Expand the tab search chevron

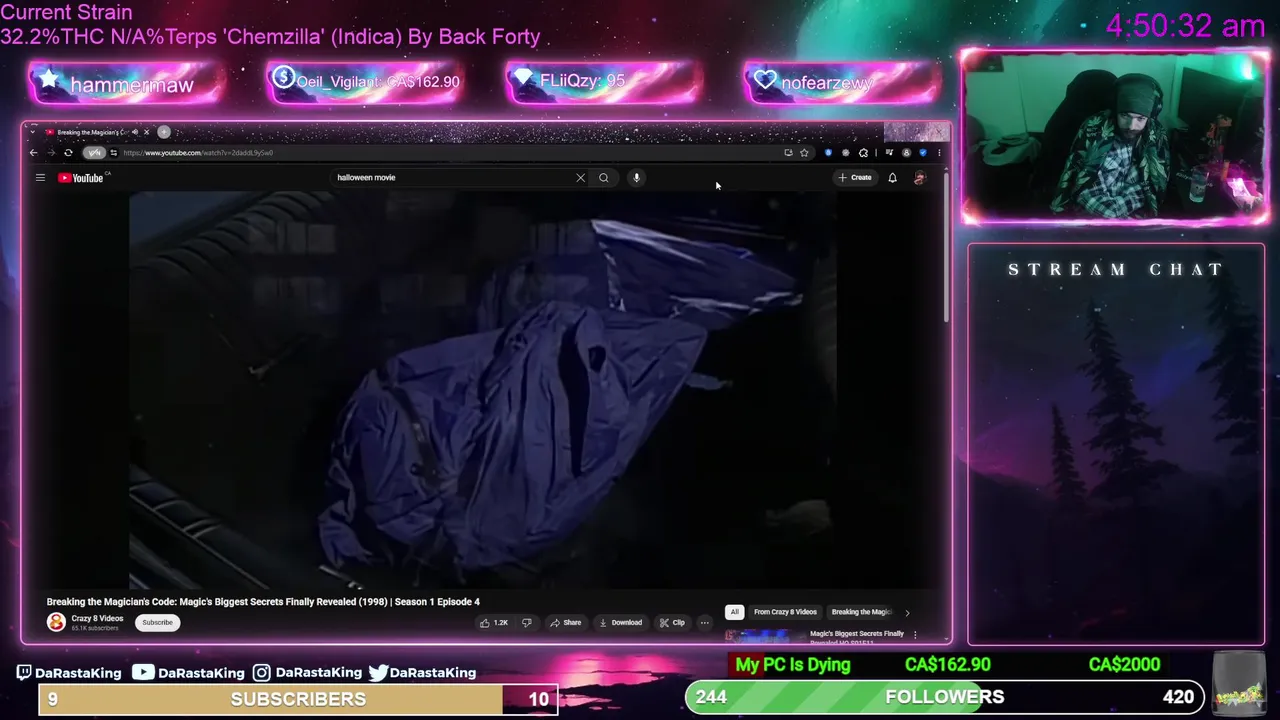coord(33,132)
